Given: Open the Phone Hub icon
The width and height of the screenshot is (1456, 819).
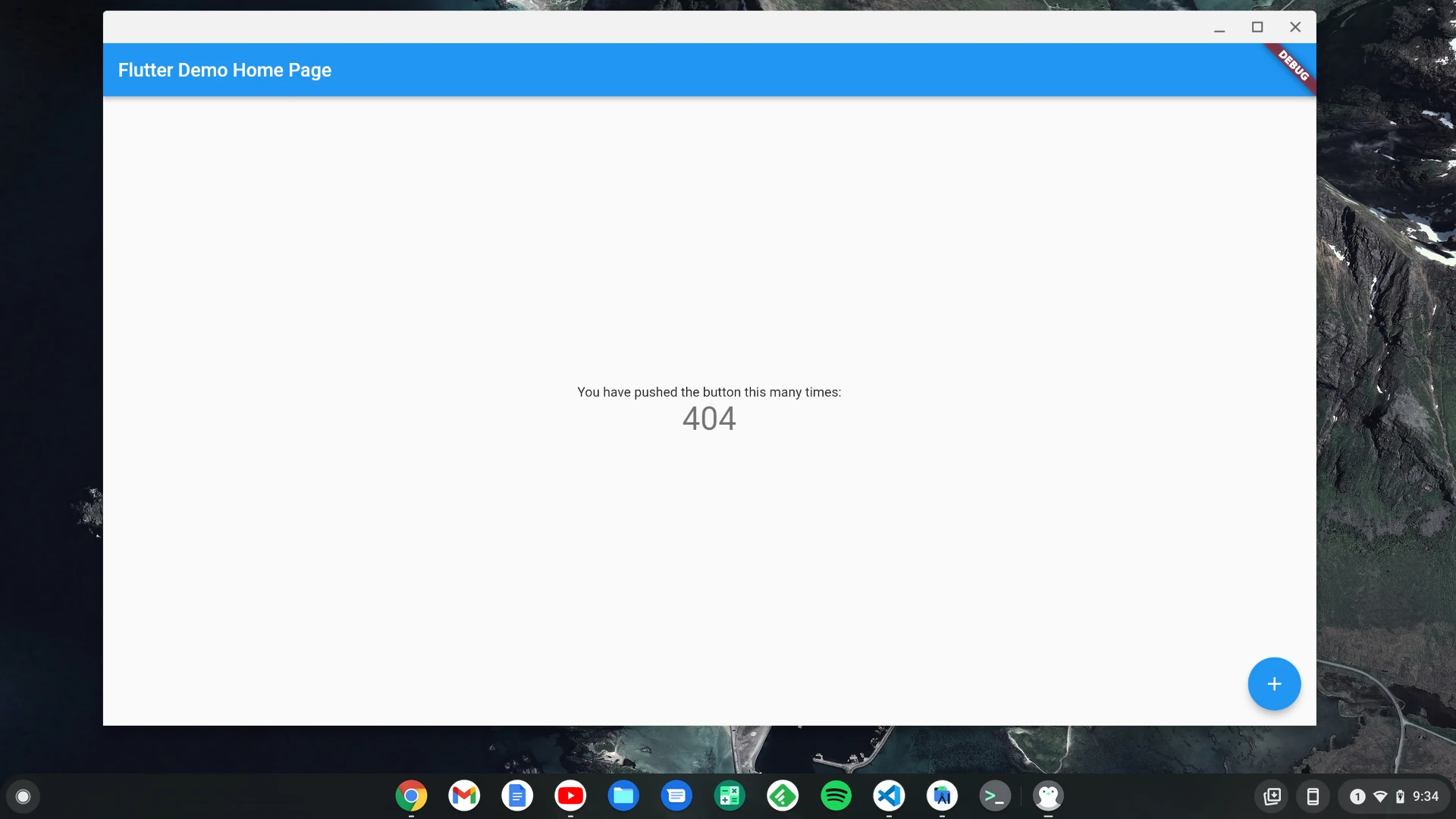Looking at the screenshot, I should [1313, 796].
